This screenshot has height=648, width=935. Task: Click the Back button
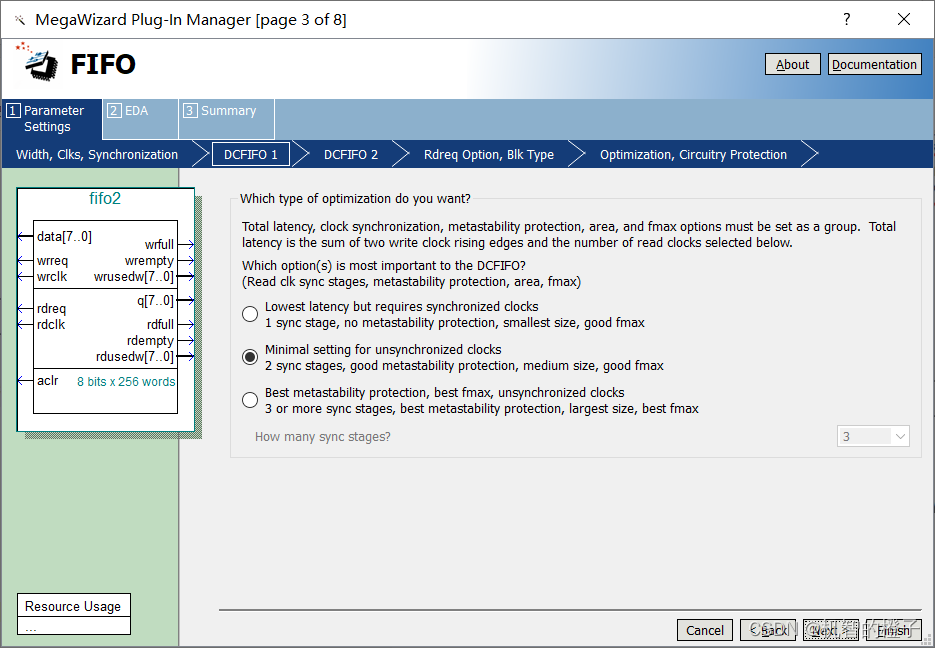(768, 630)
